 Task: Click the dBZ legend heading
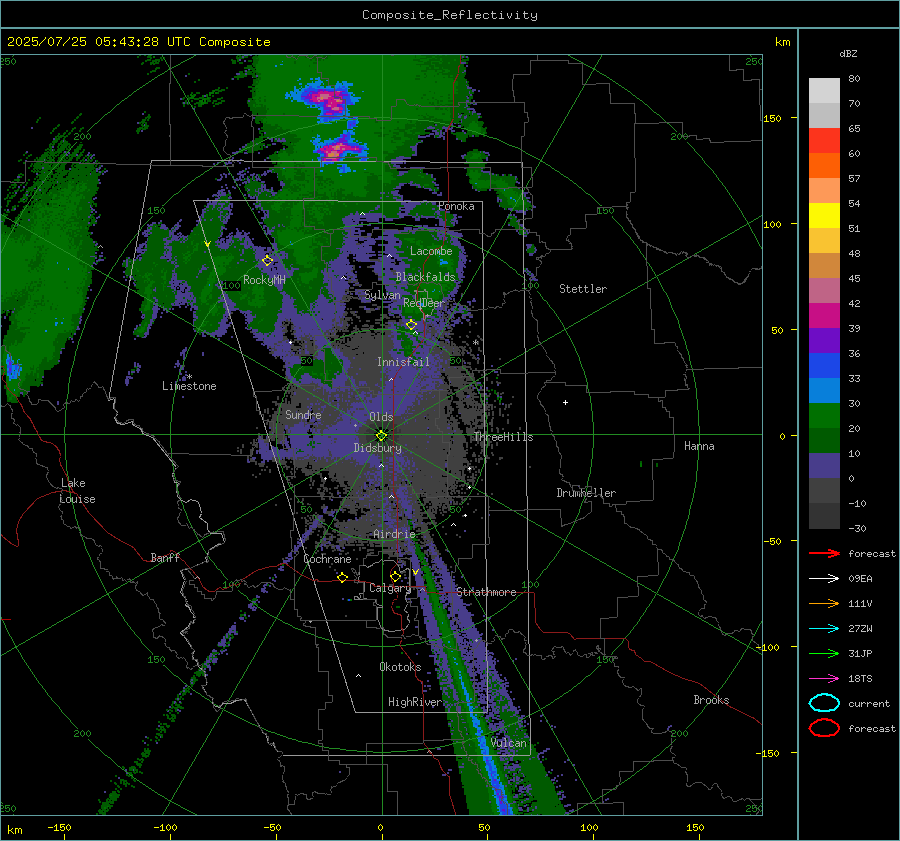tap(848, 53)
